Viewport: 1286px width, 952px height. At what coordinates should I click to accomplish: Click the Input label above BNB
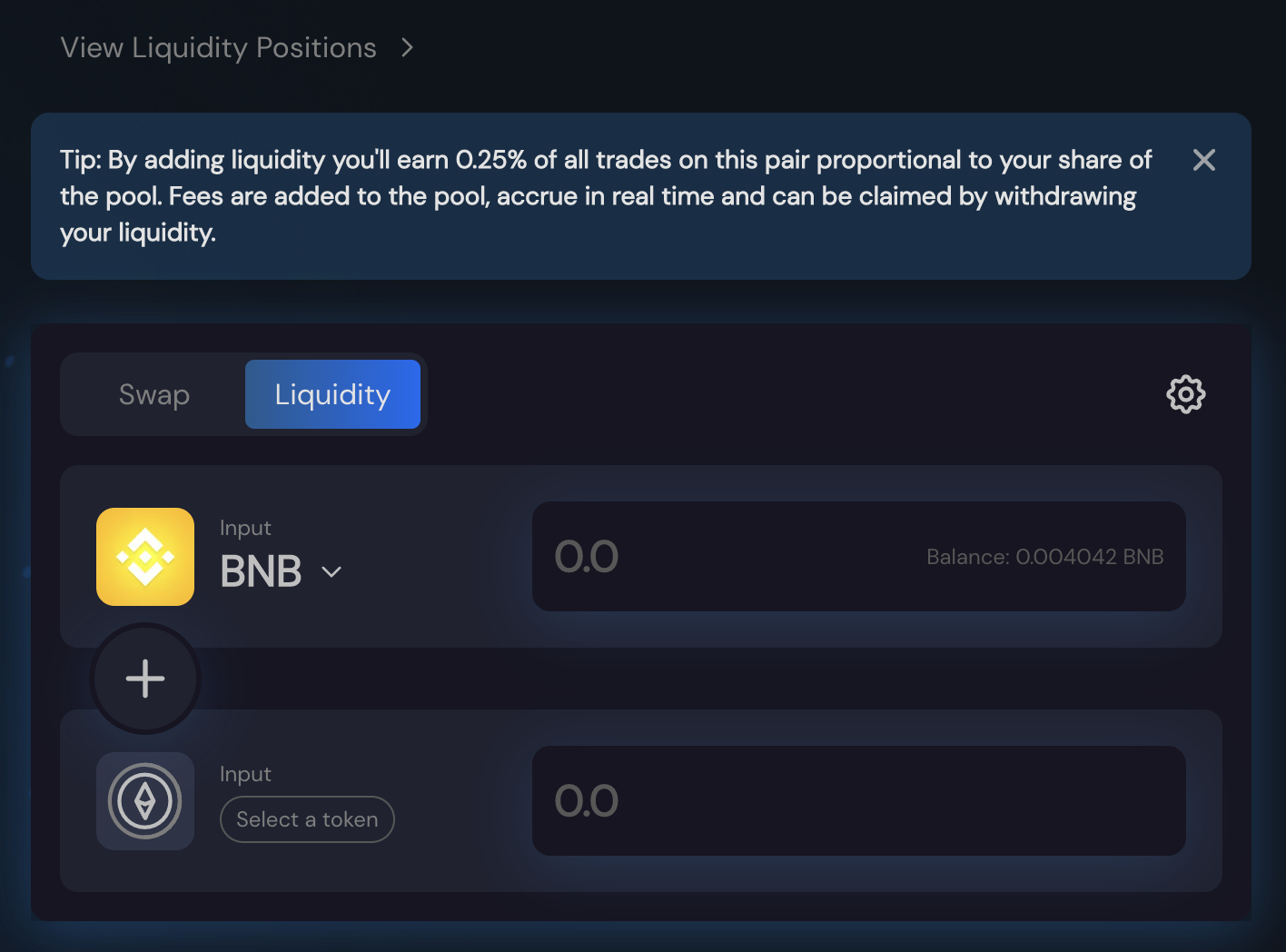tap(245, 528)
